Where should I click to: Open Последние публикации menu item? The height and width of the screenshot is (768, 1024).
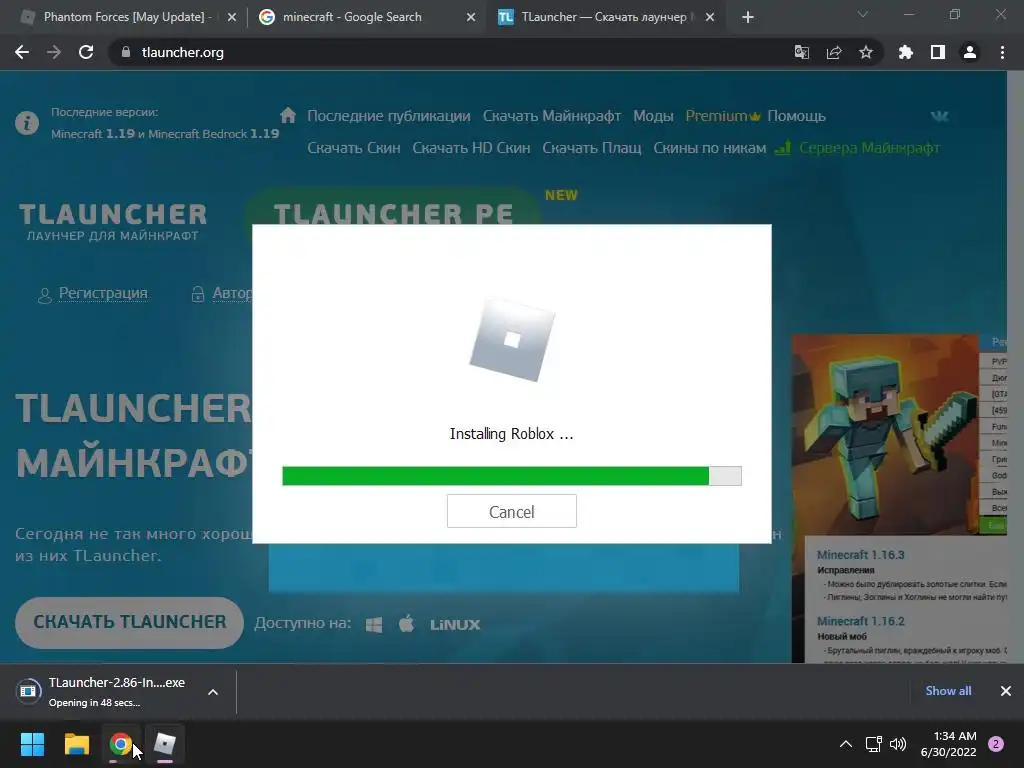click(x=389, y=116)
